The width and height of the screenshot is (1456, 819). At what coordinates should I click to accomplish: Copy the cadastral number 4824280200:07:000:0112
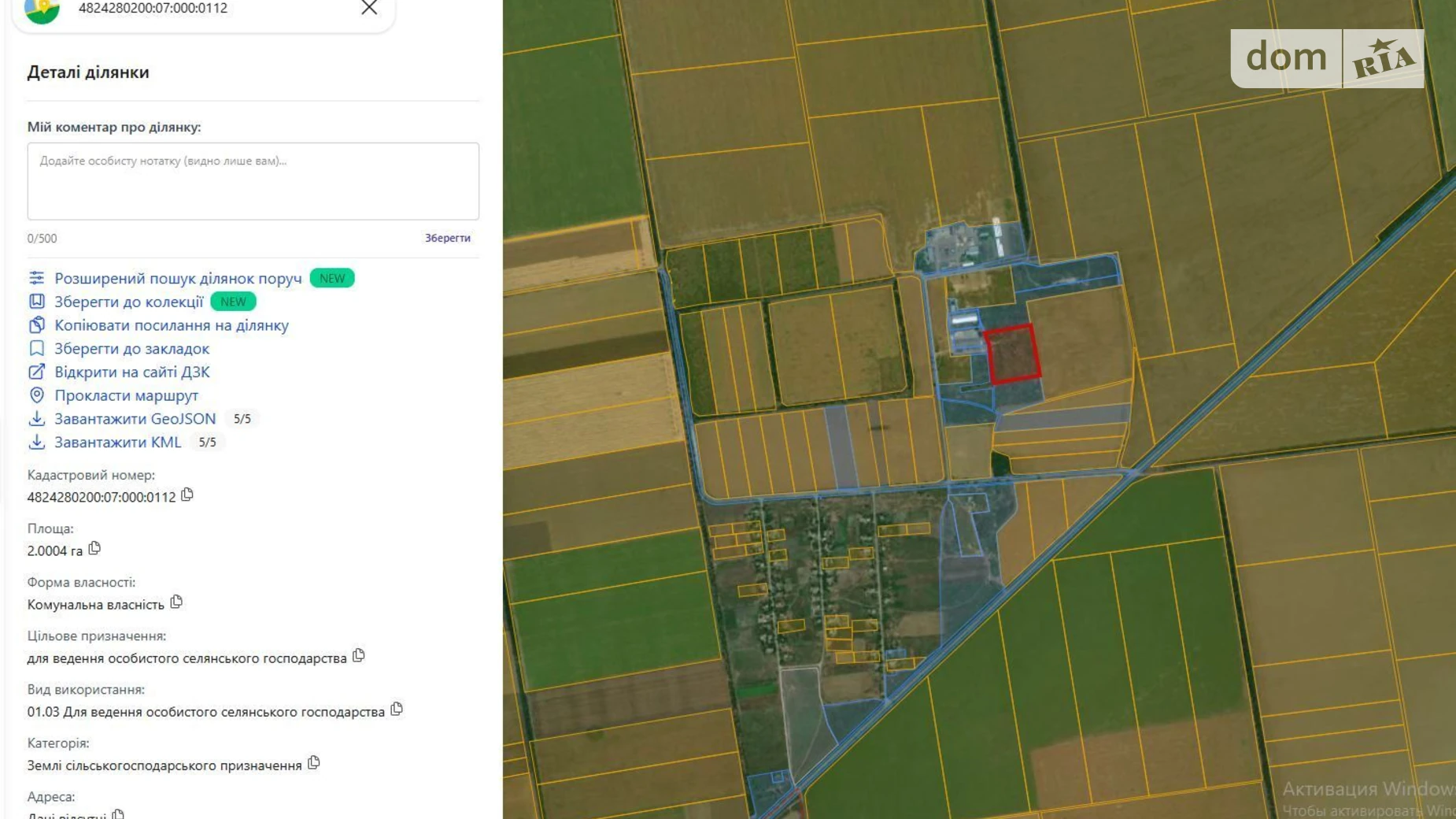(187, 495)
